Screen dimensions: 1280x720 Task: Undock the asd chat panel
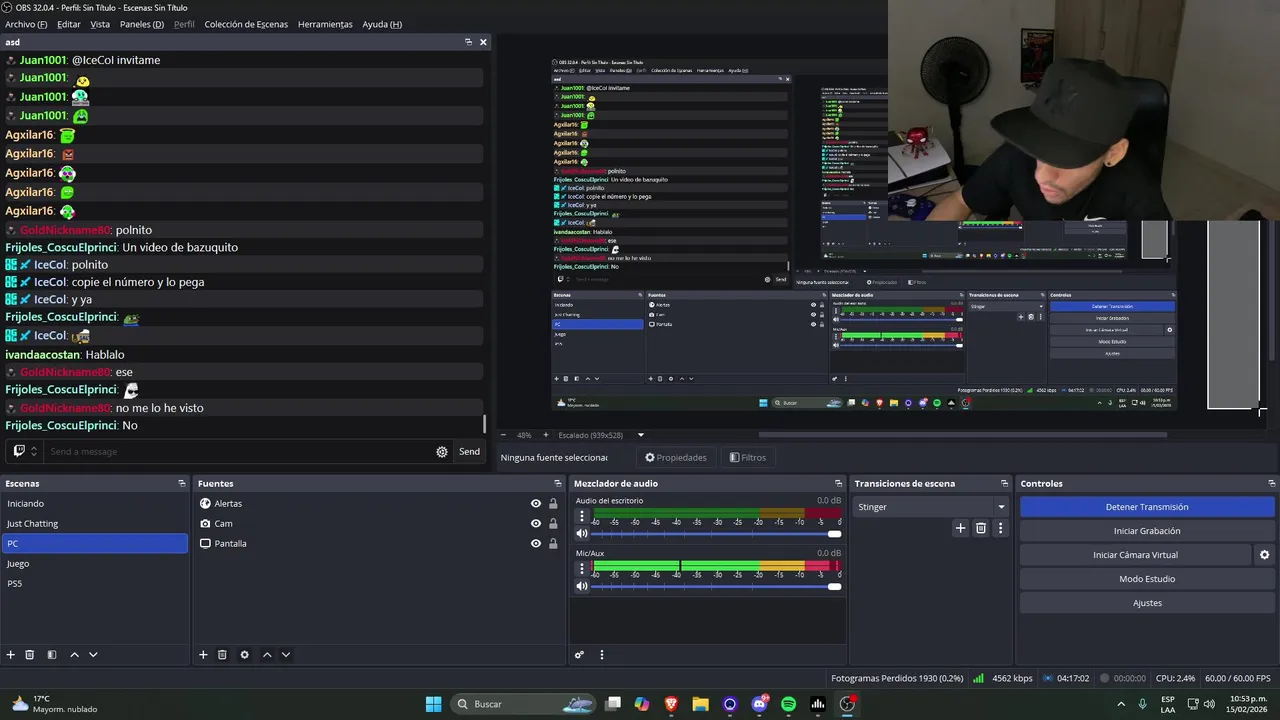tap(468, 42)
